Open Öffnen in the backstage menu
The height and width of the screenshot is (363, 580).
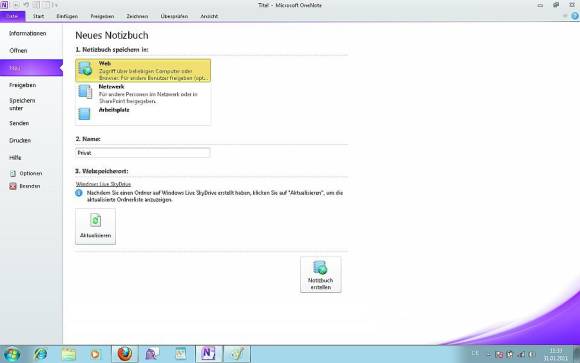click(x=18, y=50)
